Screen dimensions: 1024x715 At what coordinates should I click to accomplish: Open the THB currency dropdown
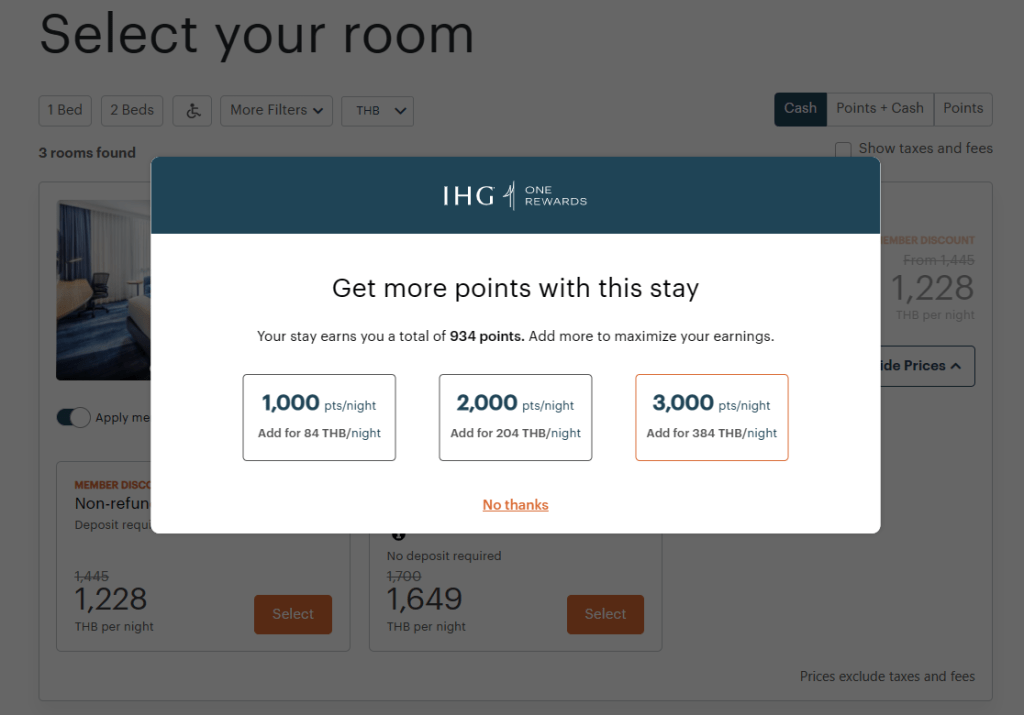377,111
